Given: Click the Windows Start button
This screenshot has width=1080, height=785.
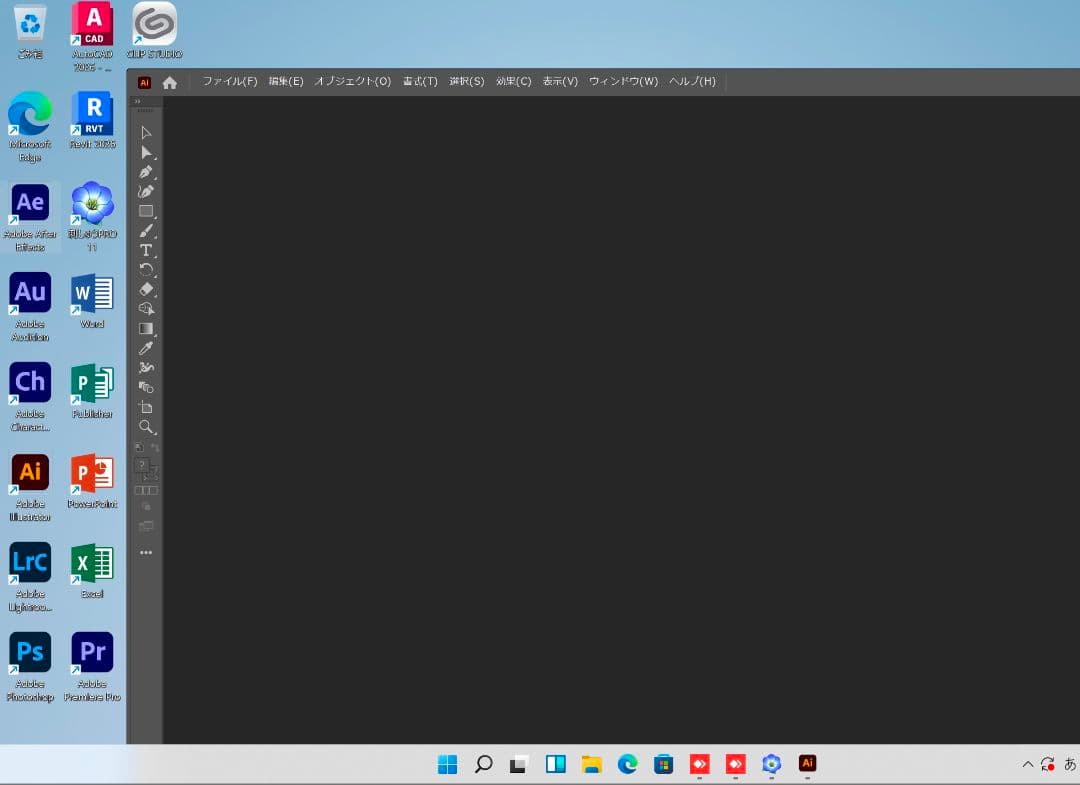Looking at the screenshot, I should pos(447,765).
